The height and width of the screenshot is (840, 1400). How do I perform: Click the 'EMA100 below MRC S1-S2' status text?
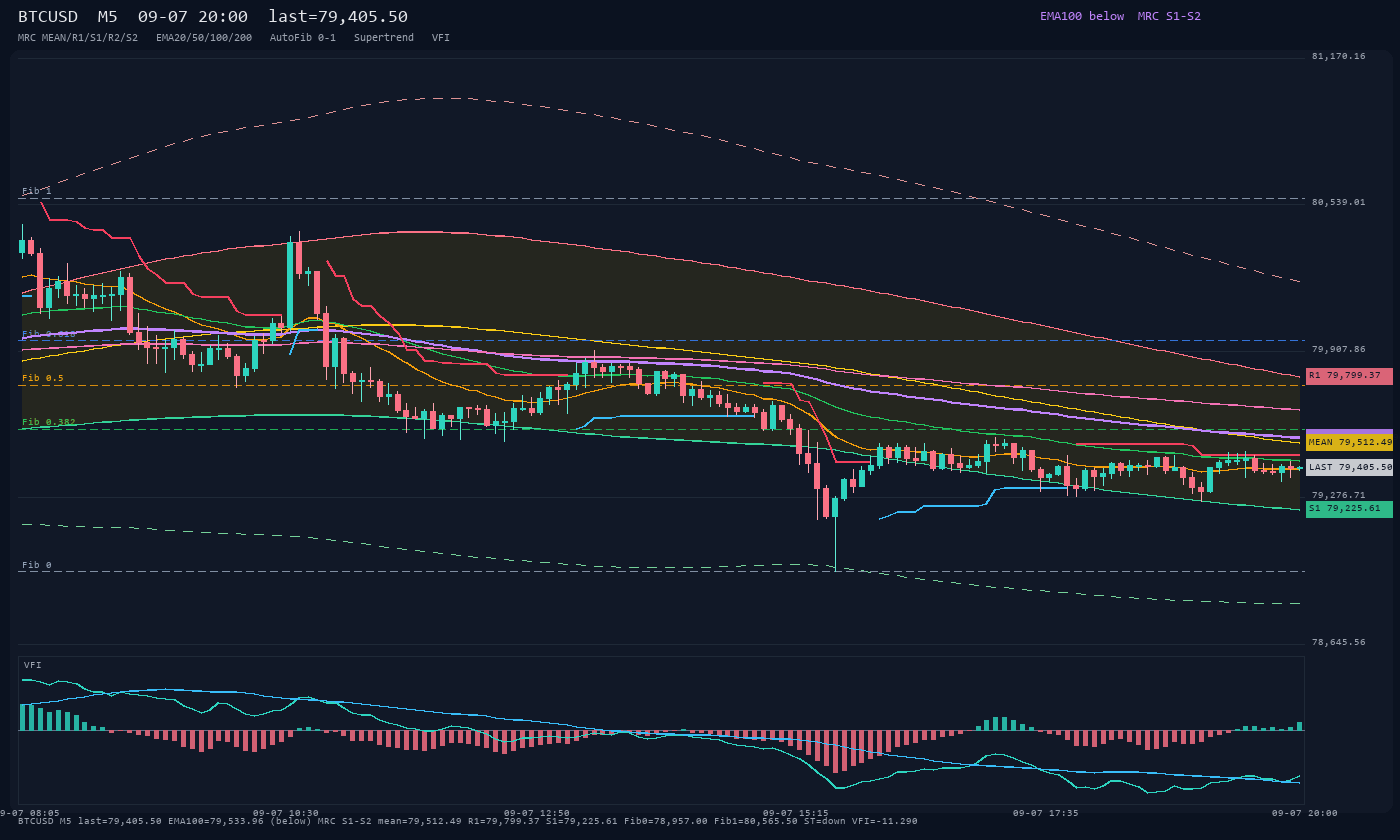pos(1120,16)
